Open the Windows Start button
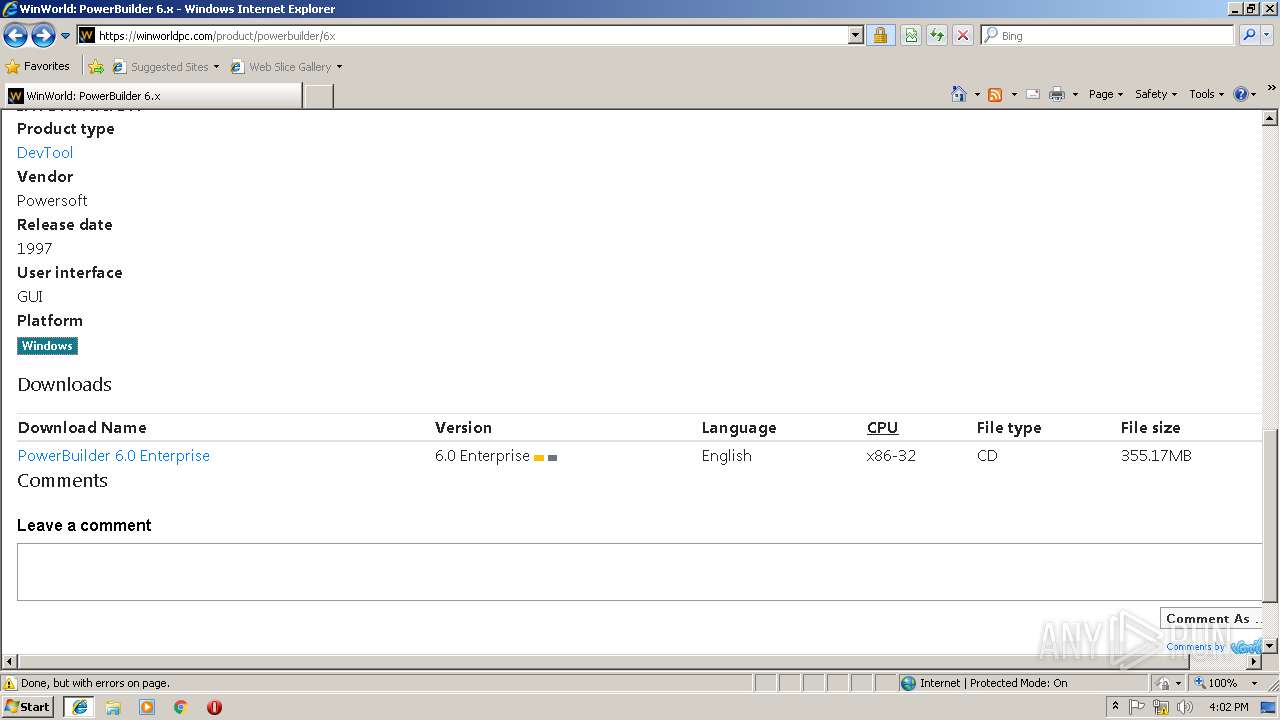Screen dimensions: 1280x720 pyautogui.click(x=27, y=707)
